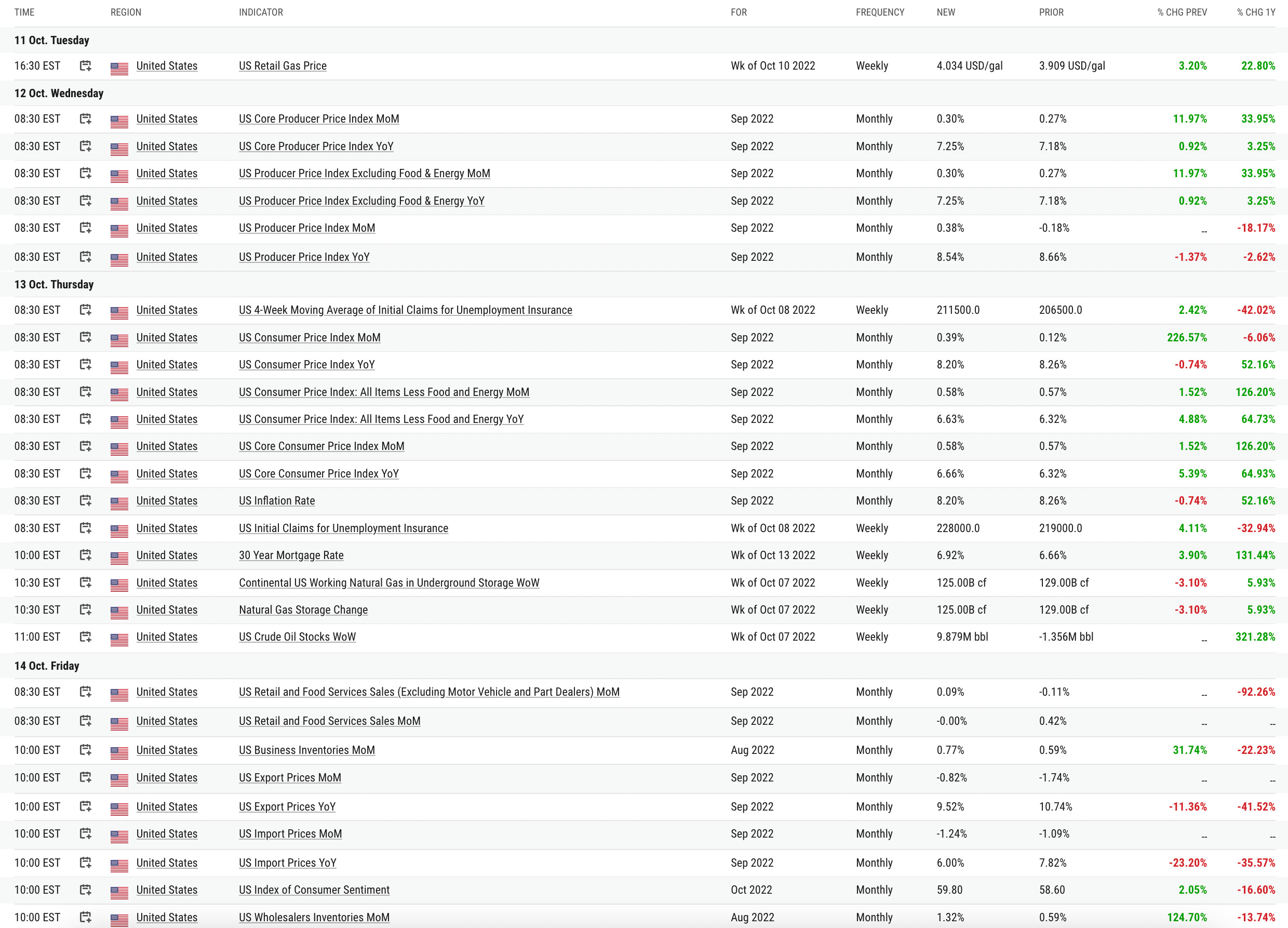Open 30 Year Mortgage Rate indicator
Image resolution: width=1288 pixels, height=928 pixels.
[x=291, y=555]
